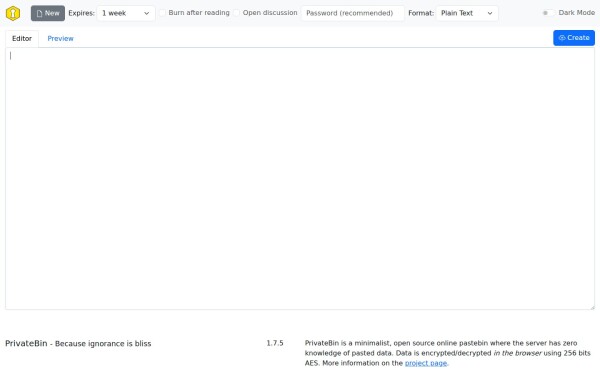Enable Open discussion checkbox
This screenshot has height=375, width=600.
pyautogui.click(x=236, y=13)
